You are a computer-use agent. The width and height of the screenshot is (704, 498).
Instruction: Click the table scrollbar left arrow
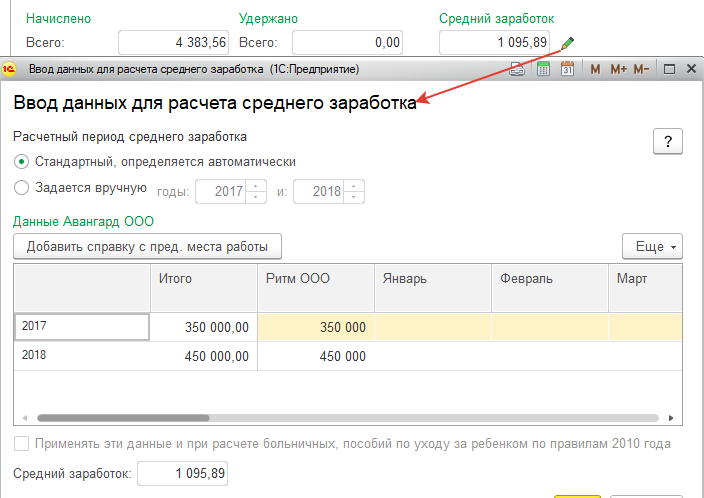coord(25,418)
